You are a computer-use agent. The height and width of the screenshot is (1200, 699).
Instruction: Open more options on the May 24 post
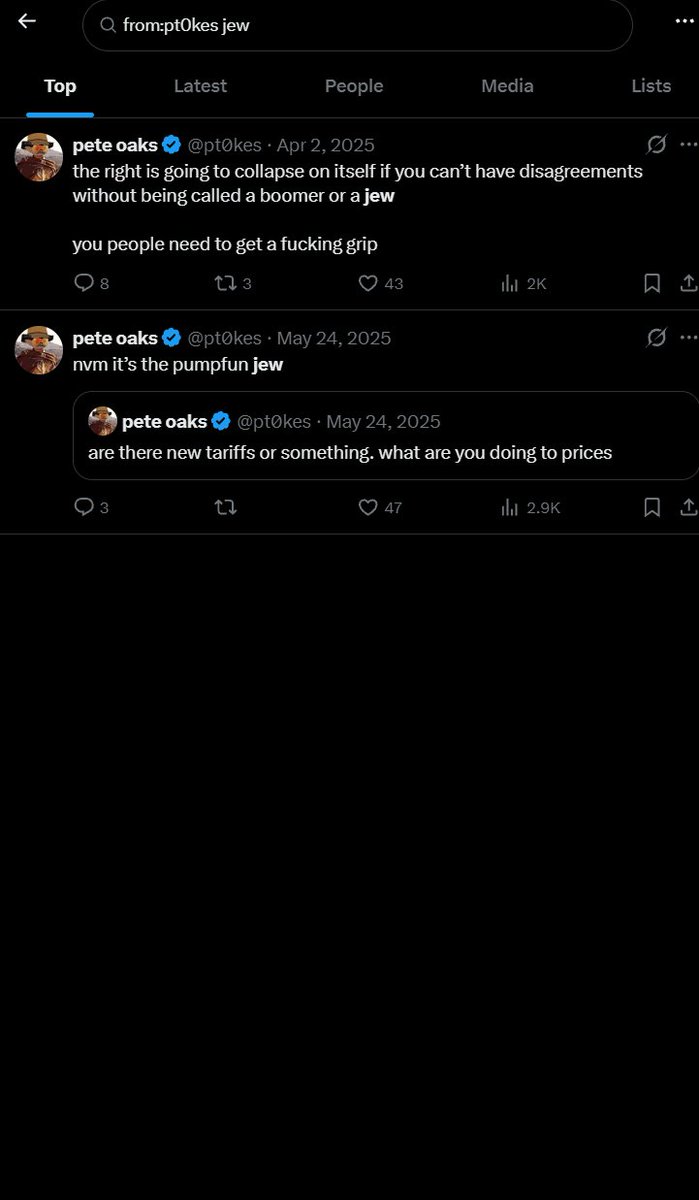pos(688,337)
